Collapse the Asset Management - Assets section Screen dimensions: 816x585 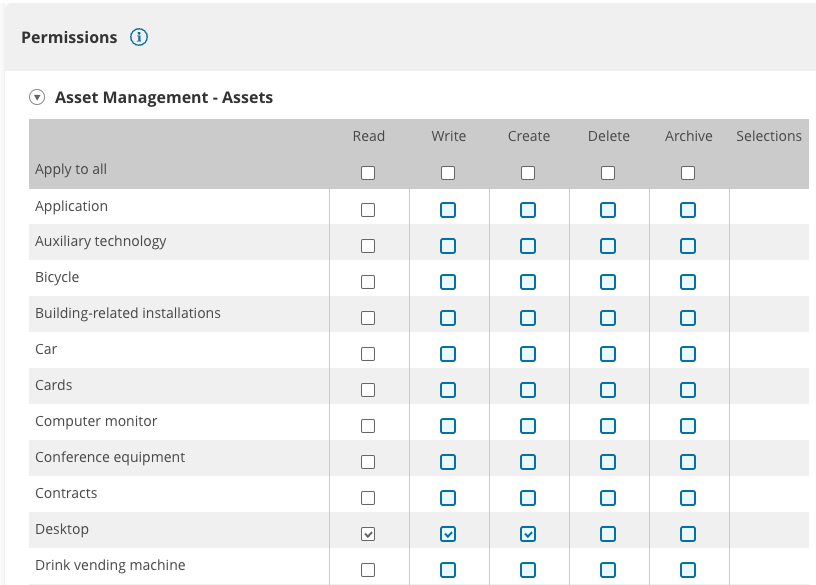[x=37, y=98]
